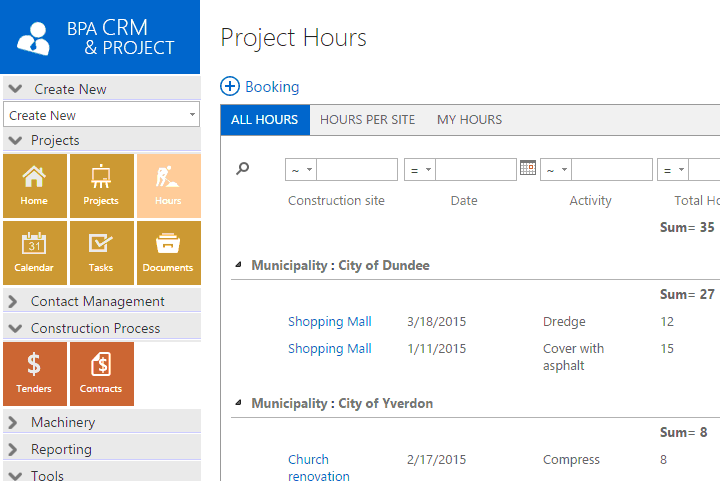Open Total Hours filter operator dropdown
The image size is (720, 481).
pyautogui.click(x=673, y=169)
